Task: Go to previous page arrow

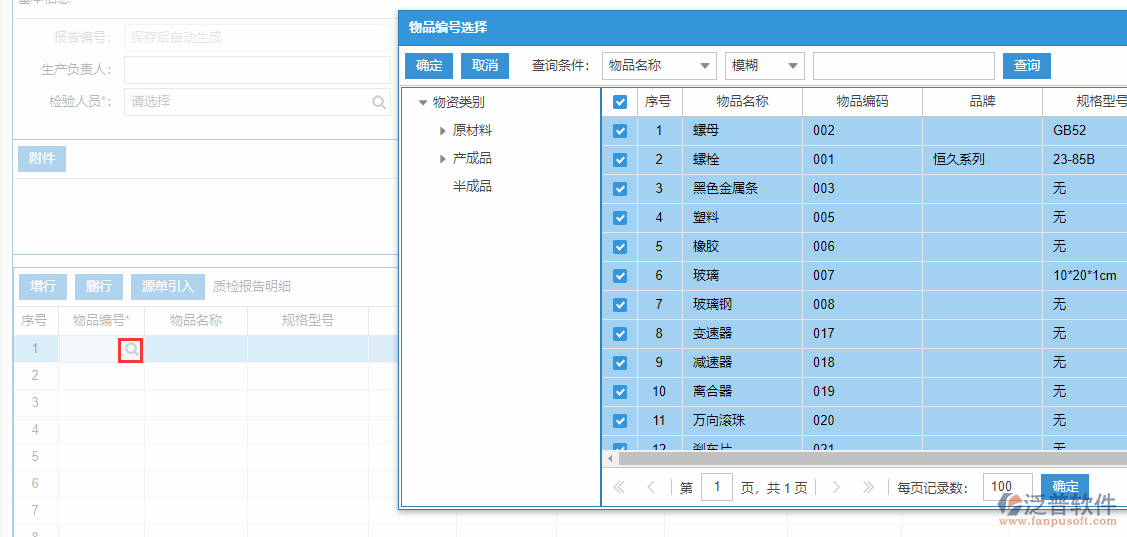Action: (x=651, y=488)
